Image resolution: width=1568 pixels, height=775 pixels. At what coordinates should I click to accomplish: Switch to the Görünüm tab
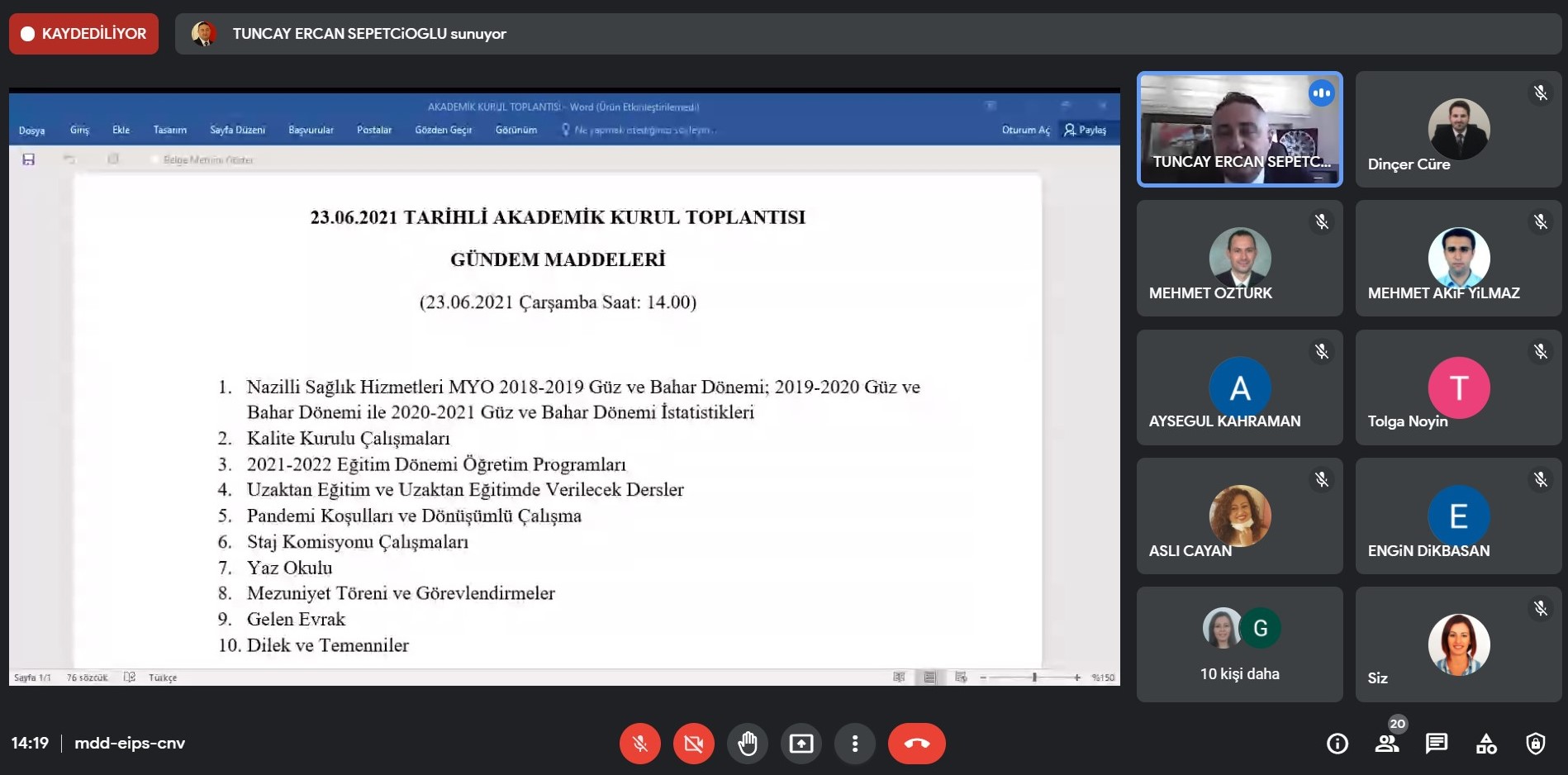click(x=516, y=131)
